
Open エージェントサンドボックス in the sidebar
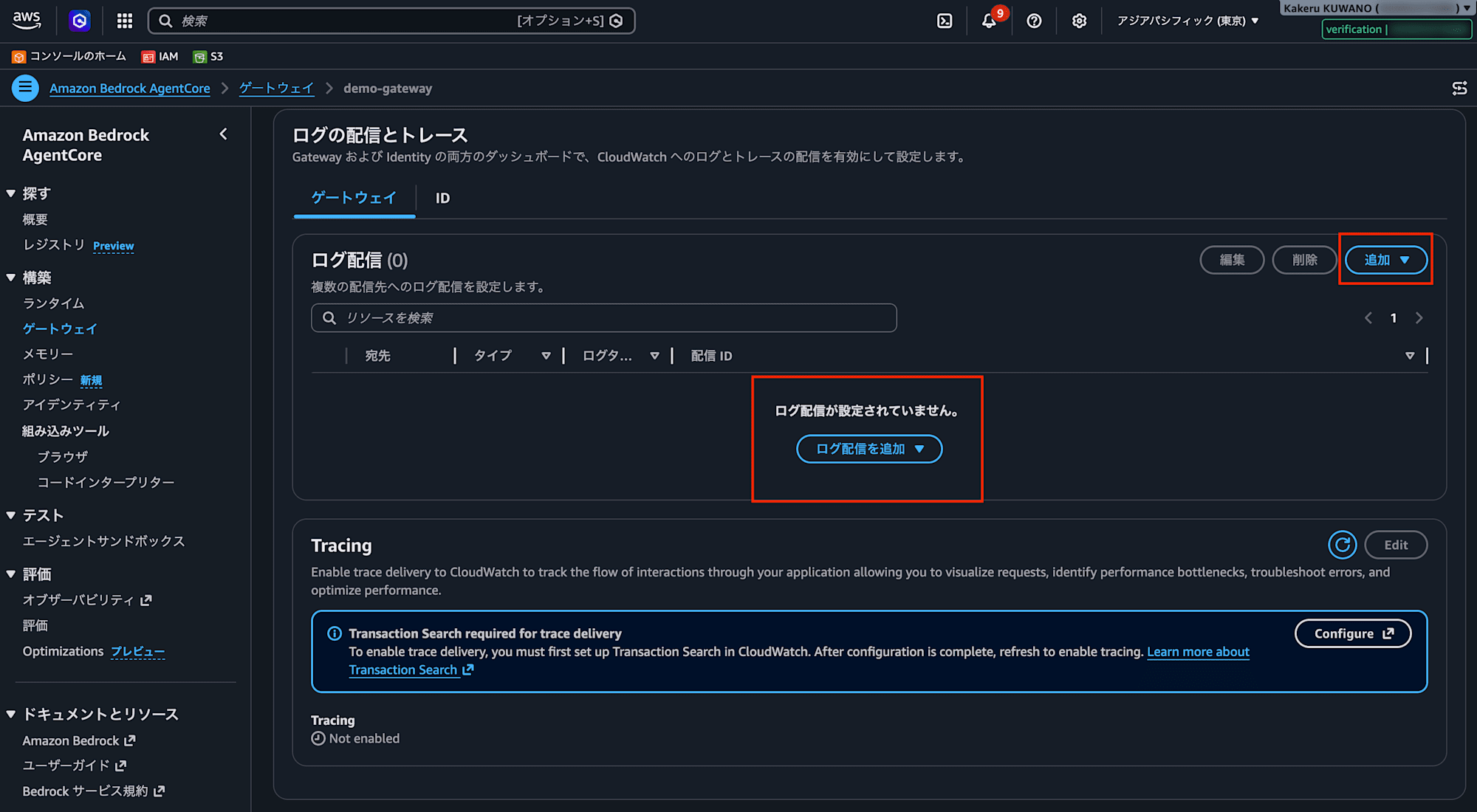104,541
